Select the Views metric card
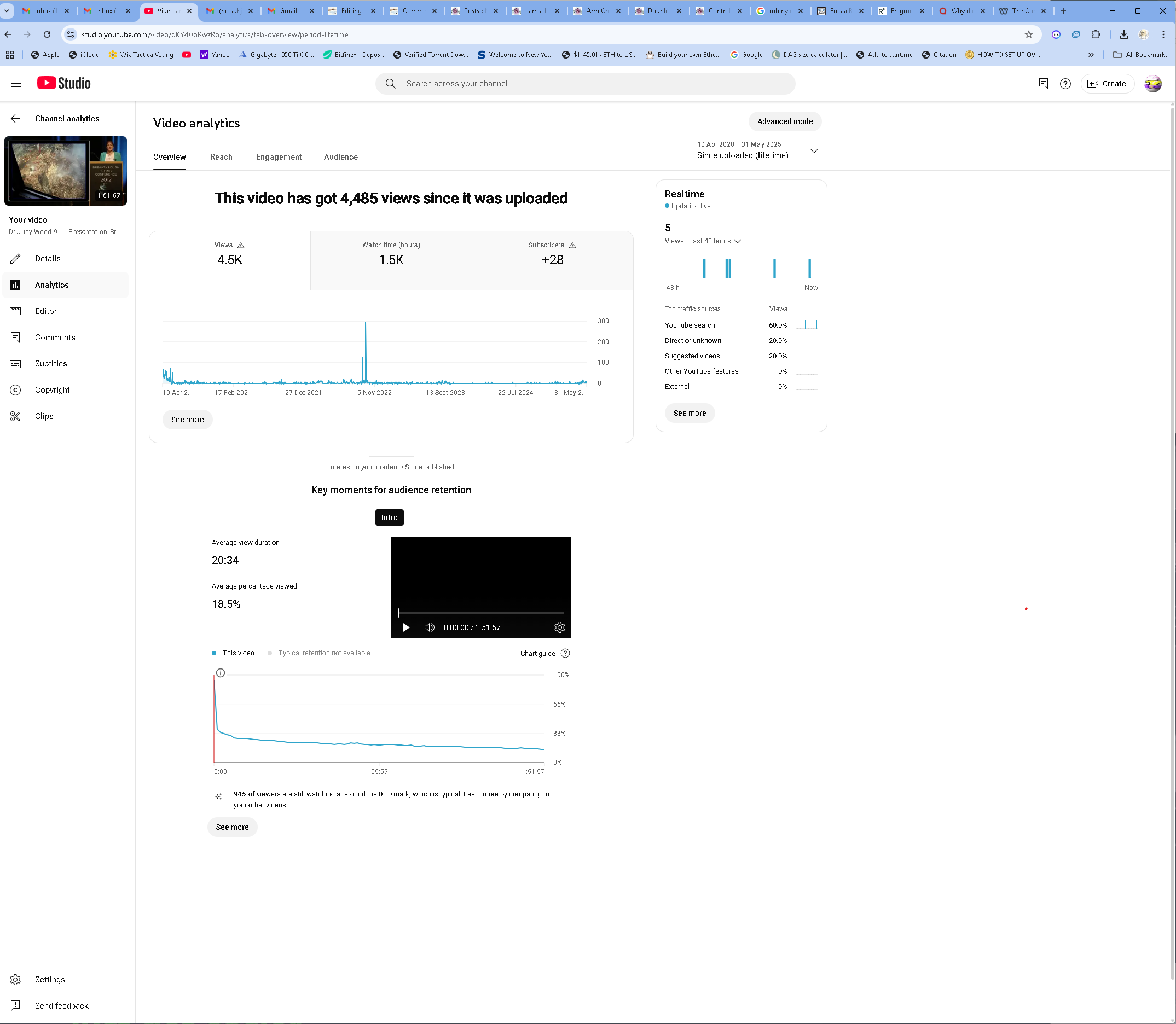Viewport: 1176px width, 1024px height. pos(230,260)
